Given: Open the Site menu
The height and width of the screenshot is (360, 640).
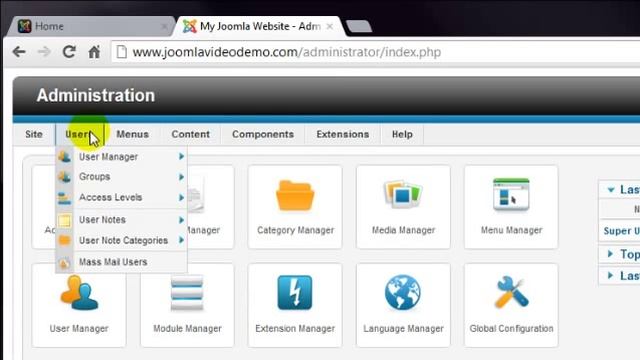Looking at the screenshot, I should pos(34,134).
